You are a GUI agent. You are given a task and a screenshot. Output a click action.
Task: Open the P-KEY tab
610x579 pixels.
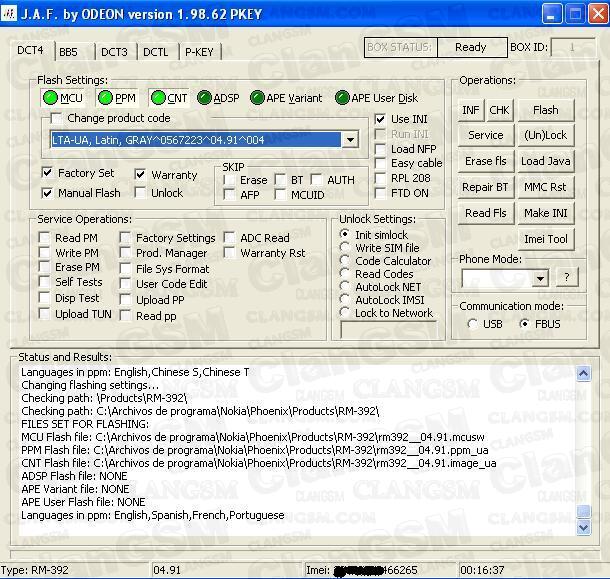(199, 52)
